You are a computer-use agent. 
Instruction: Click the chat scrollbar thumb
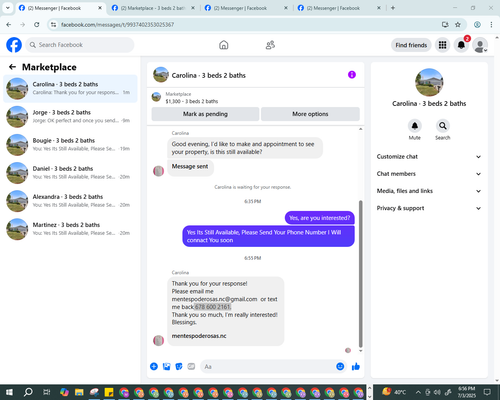coord(360,273)
